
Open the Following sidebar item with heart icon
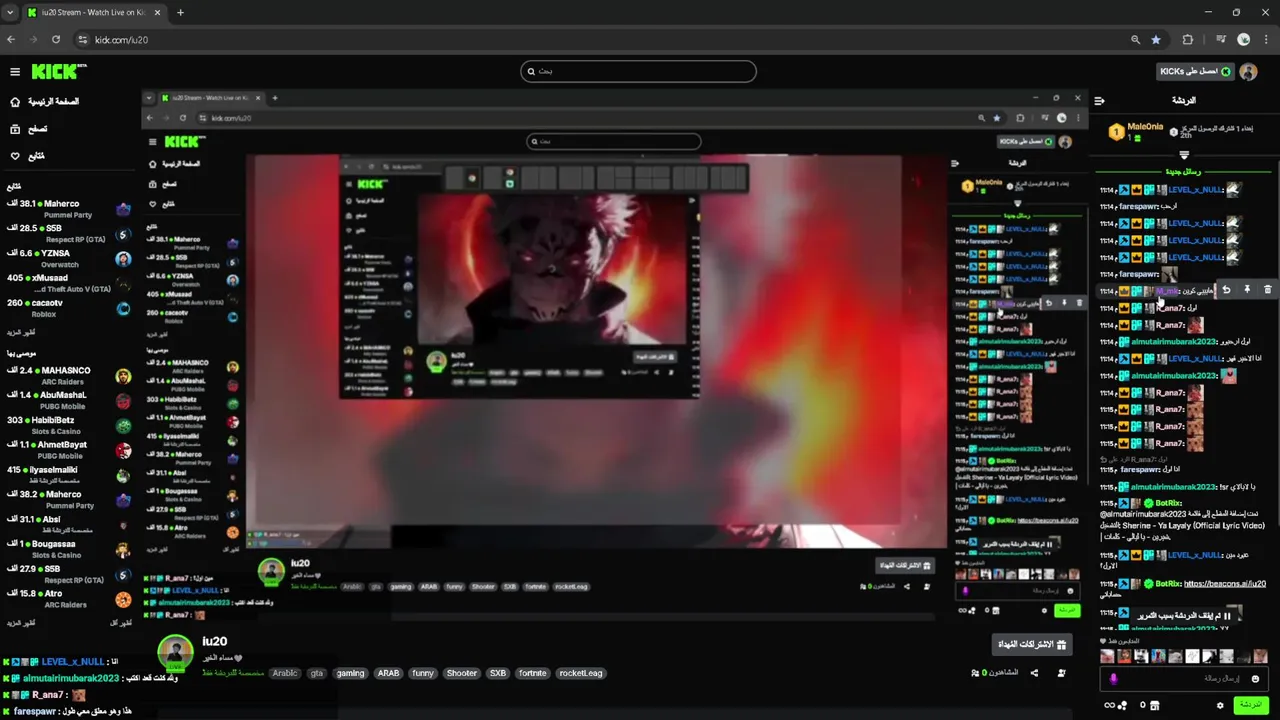[x=27, y=156]
